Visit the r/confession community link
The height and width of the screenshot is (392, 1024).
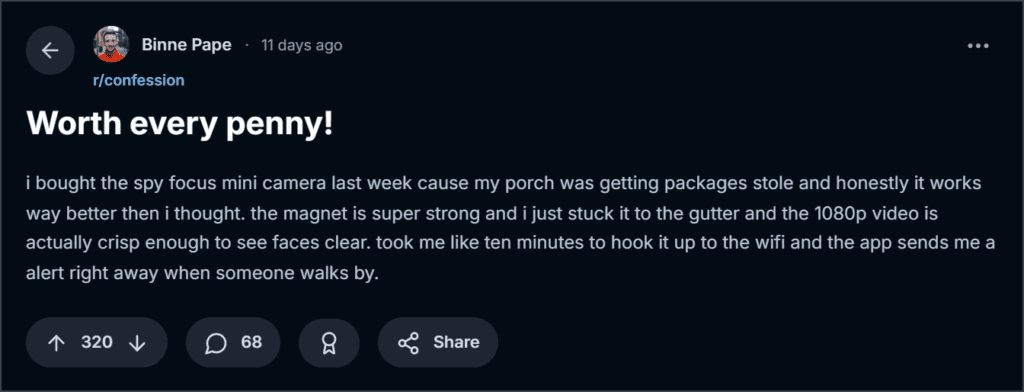(x=138, y=80)
